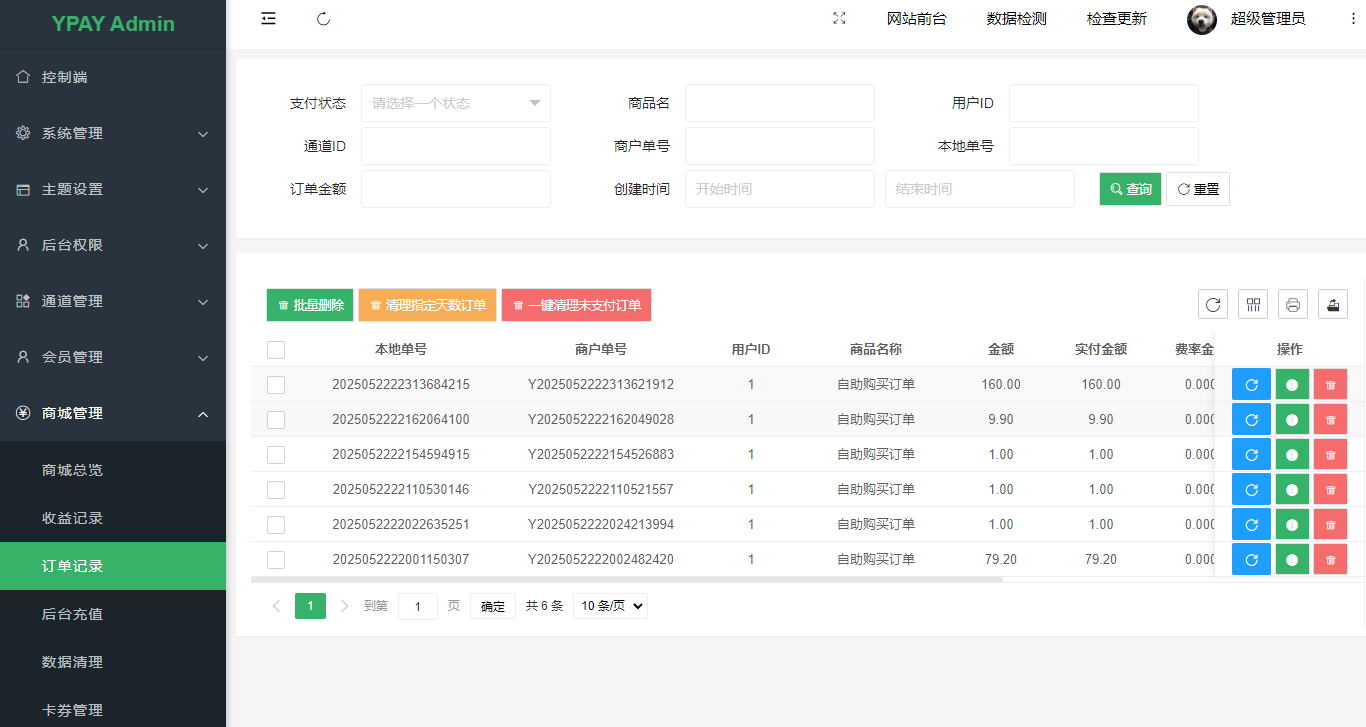Click the red delete icon on first order row
Screen dimensions: 1366x727
point(1330,384)
